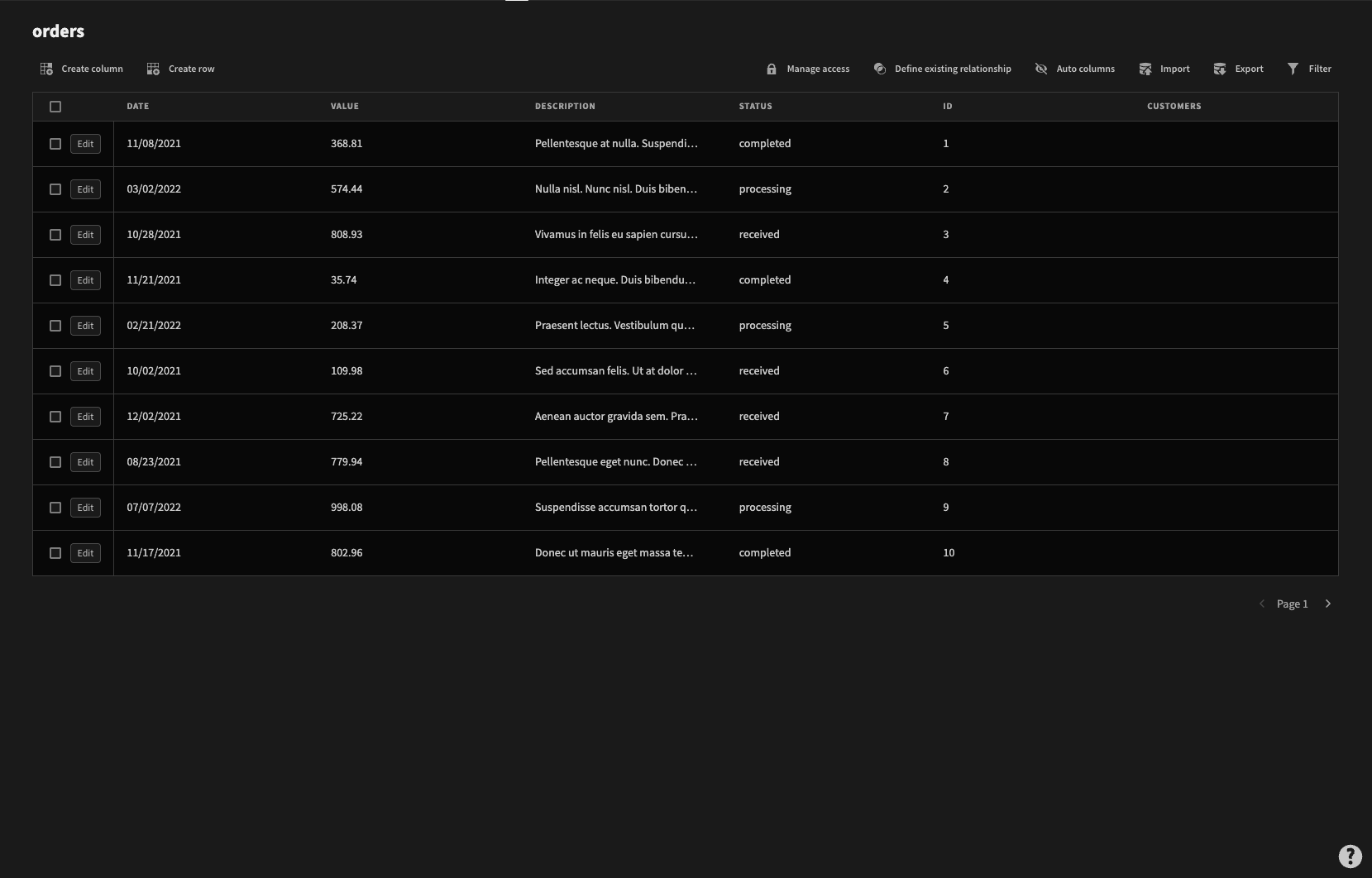Check the row with value 725.22
This screenshot has width=1372, height=878.
pyautogui.click(x=55, y=417)
